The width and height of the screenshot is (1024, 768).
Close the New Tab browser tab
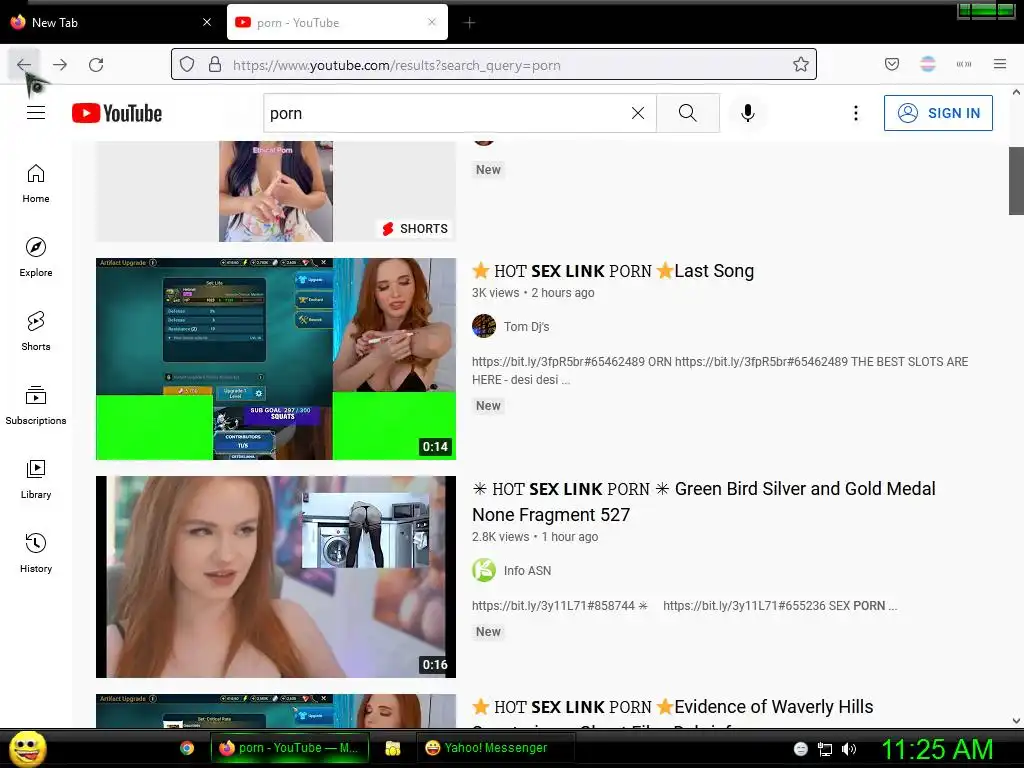[x=207, y=22]
